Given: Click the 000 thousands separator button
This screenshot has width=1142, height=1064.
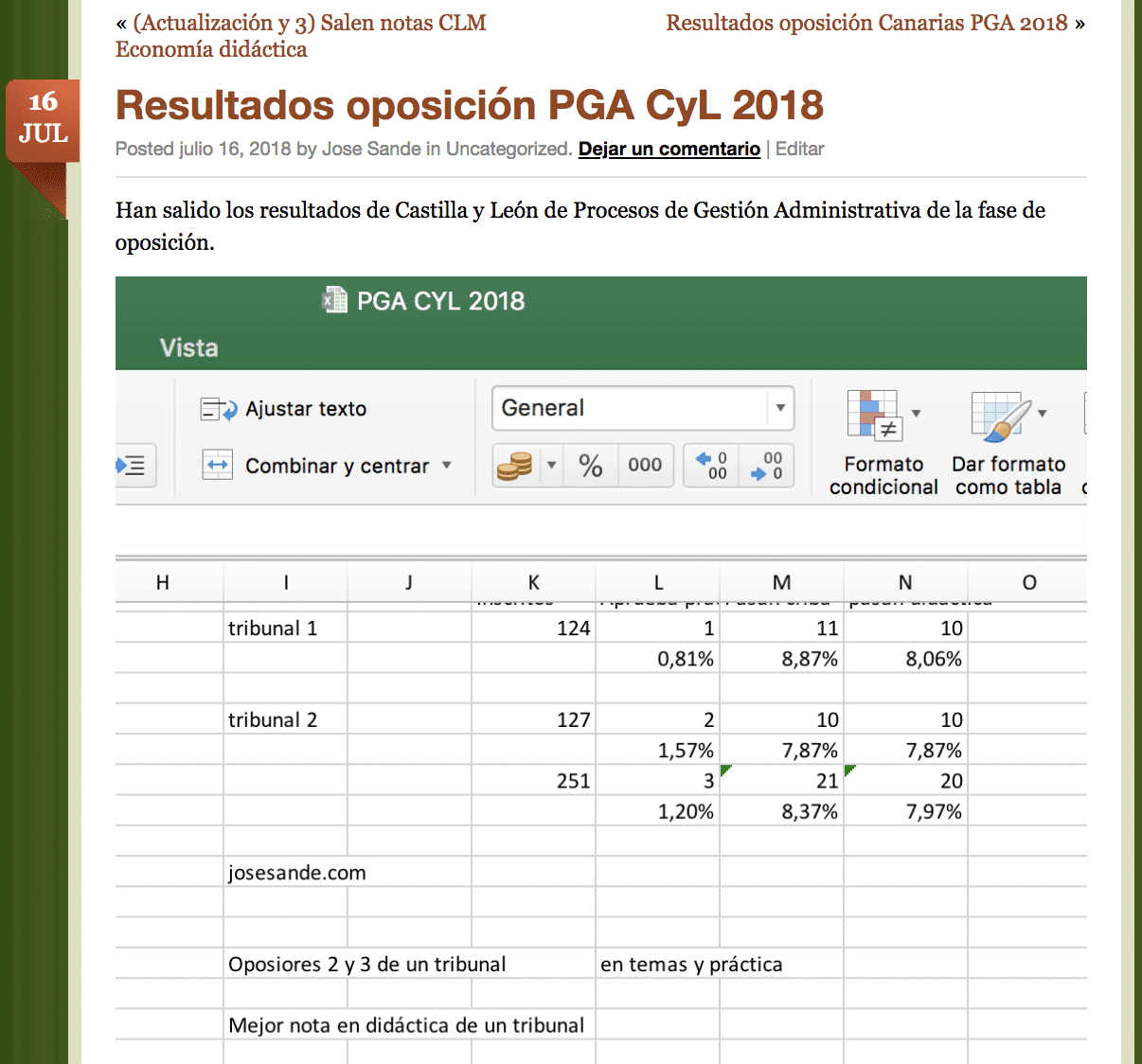Looking at the screenshot, I should (645, 466).
